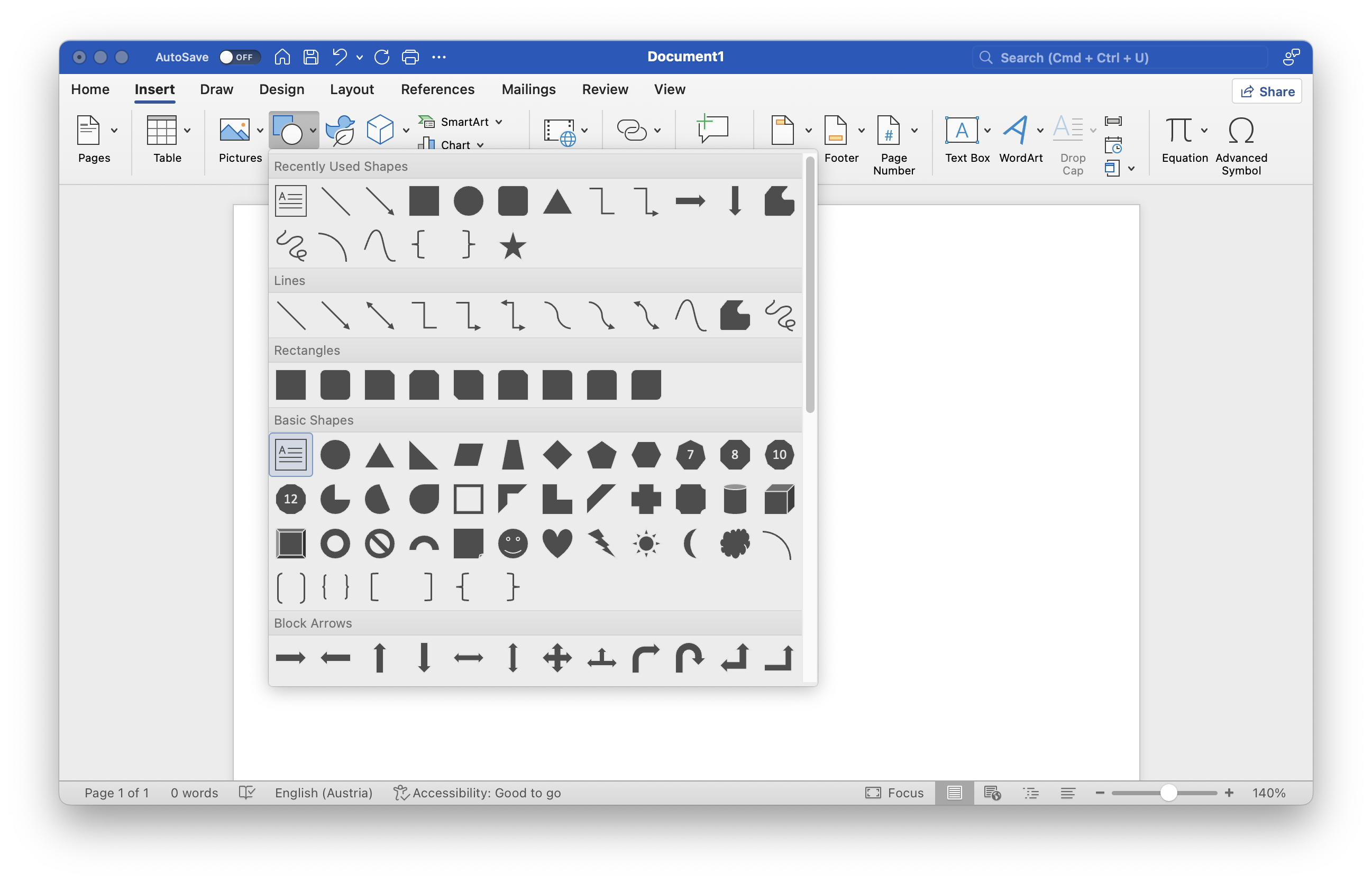The width and height of the screenshot is (1372, 883).
Task: Select the U-turn arrow in Block Arrows
Action: 690,657
